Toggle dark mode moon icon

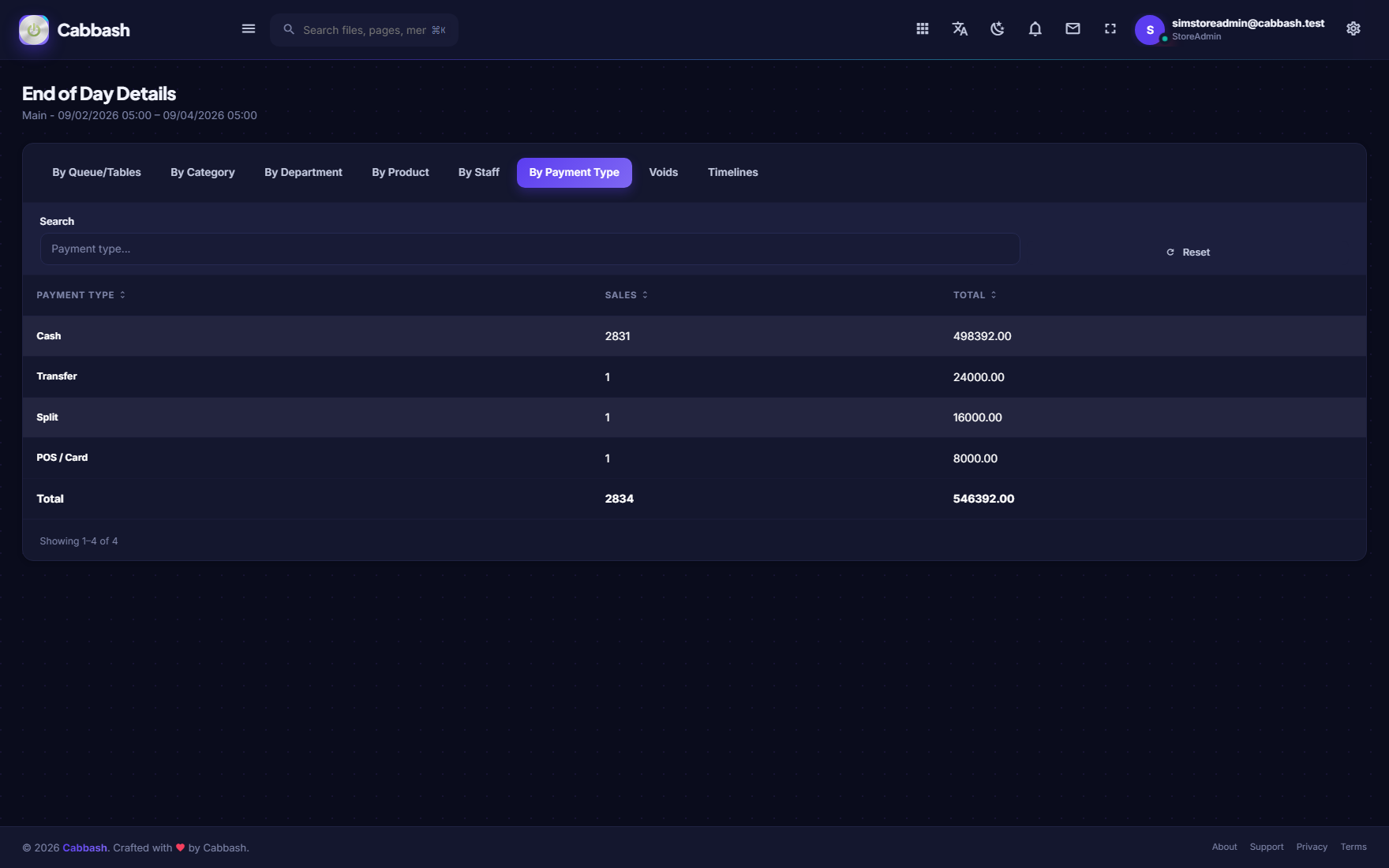coord(998,29)
